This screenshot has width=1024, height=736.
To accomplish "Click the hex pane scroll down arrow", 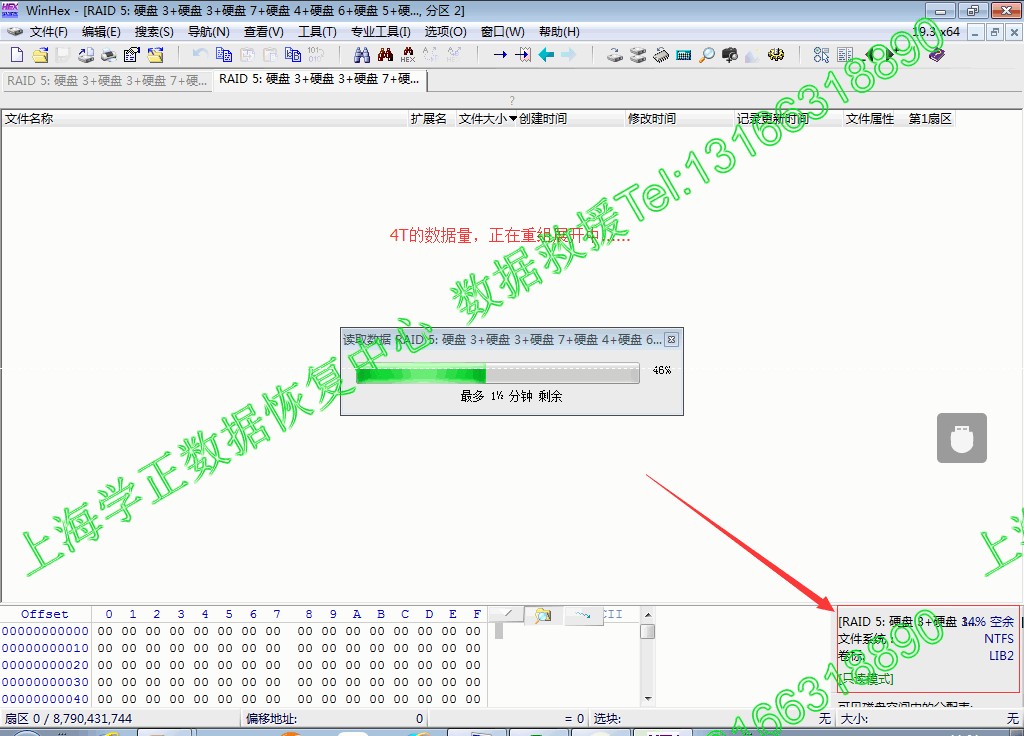I will click(x=648, y=699).
